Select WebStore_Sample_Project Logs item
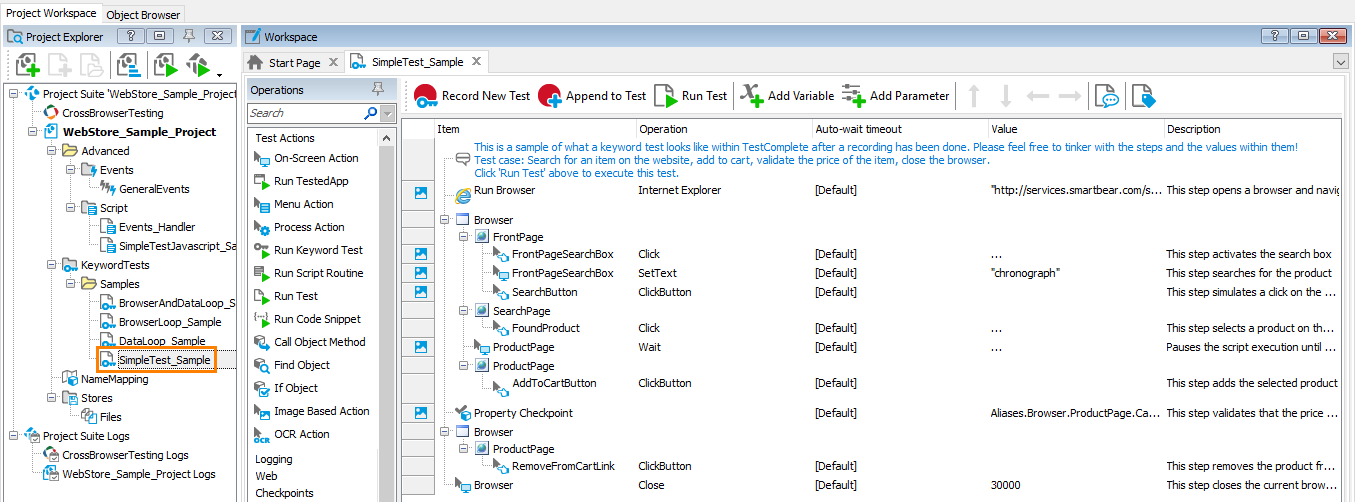 (138, 474)
